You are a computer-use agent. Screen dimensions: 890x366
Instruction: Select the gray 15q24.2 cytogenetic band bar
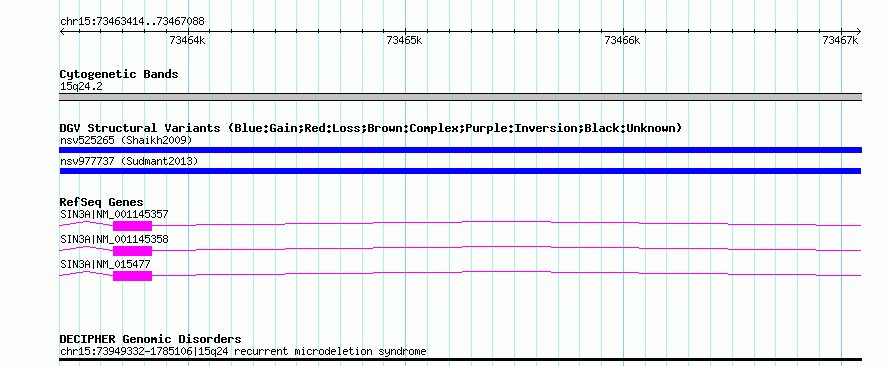tap(460, 97)
